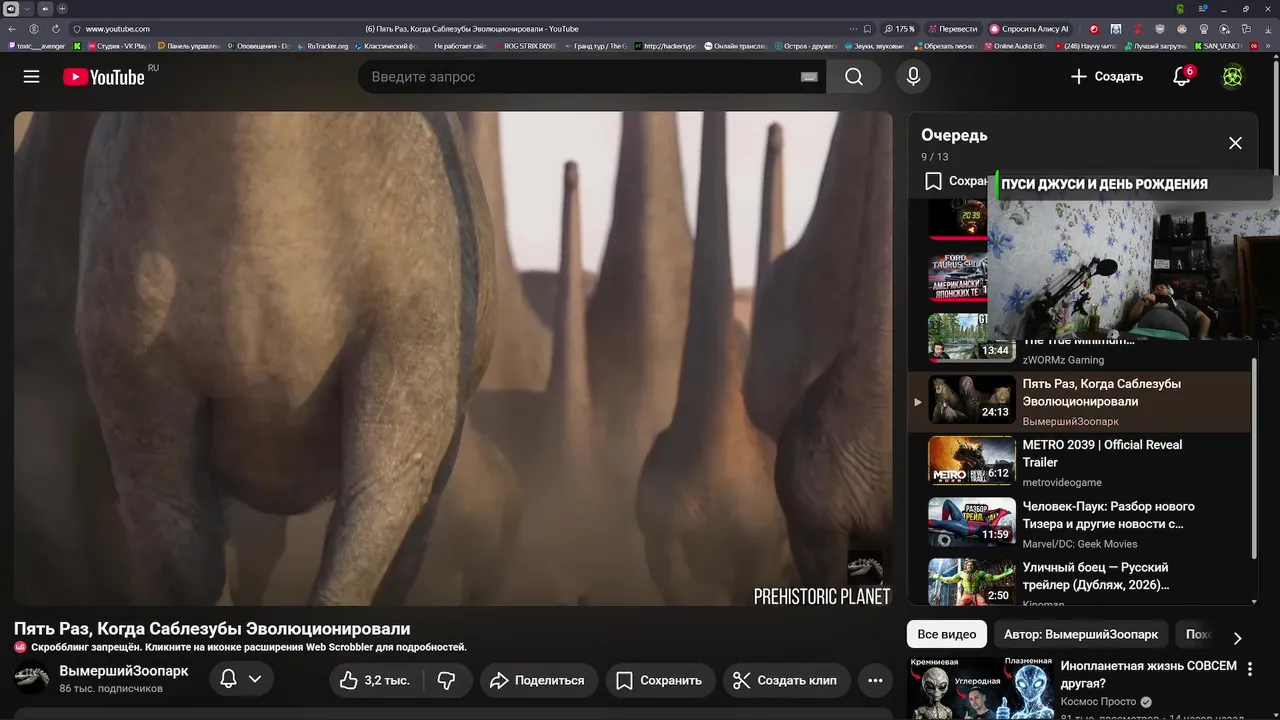Click the www.youtube.com address bar

point(118,29)
